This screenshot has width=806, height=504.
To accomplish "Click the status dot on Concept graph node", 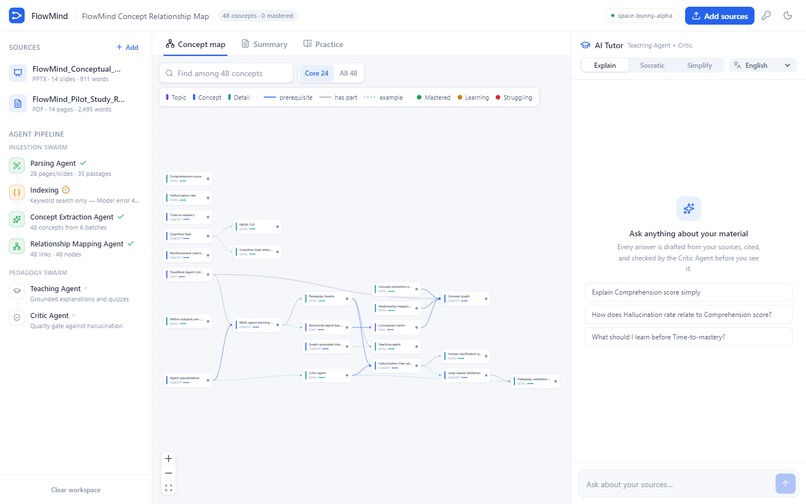I will (486, 298).
